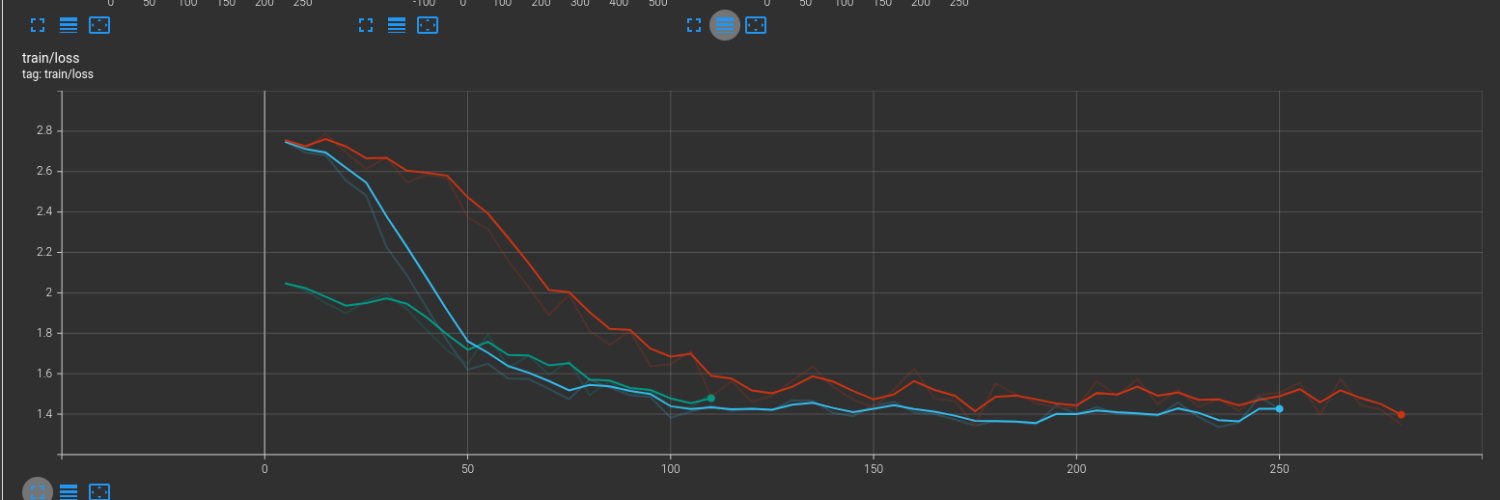Fit domain icon directly above the train/loss title

tap(99, 25)
